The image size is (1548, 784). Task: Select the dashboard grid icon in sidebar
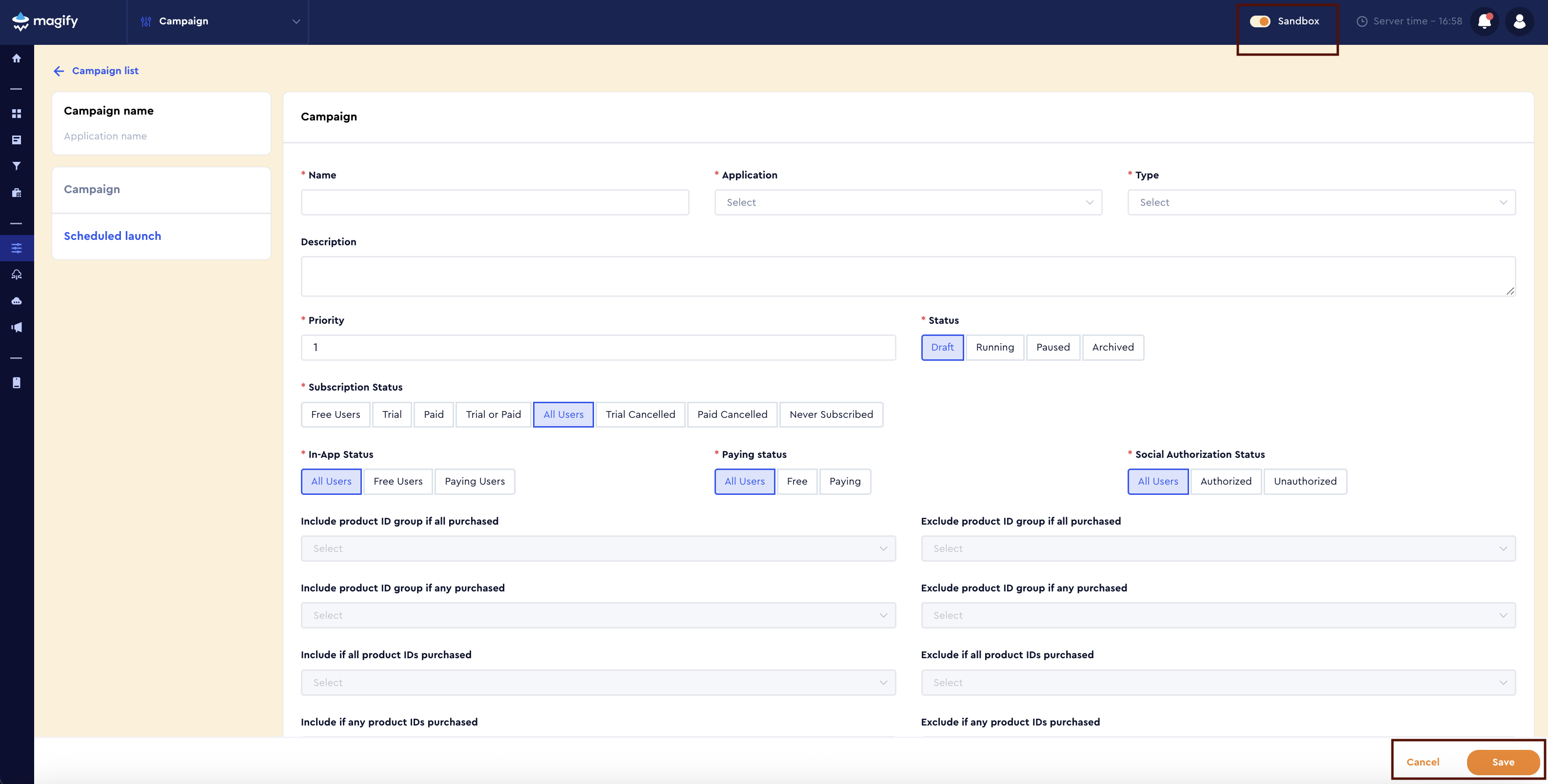[16, 113]
